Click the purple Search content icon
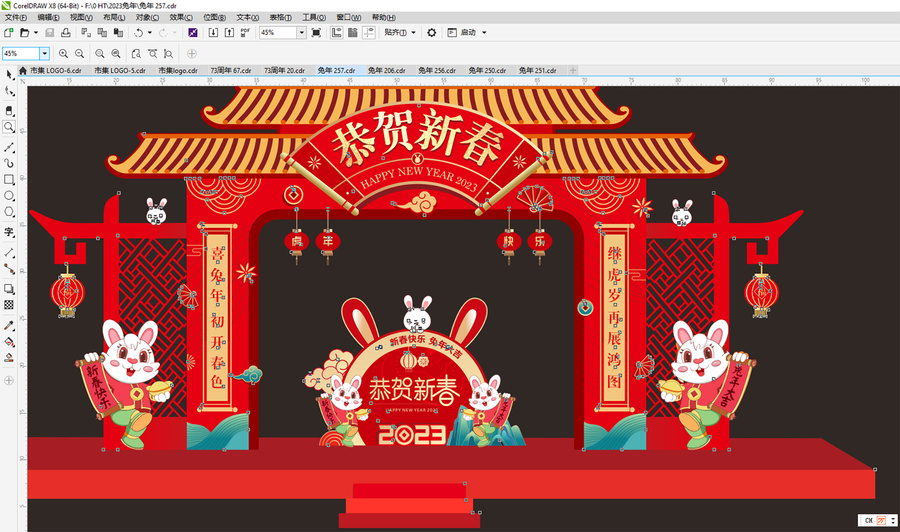 coord(193,33)
